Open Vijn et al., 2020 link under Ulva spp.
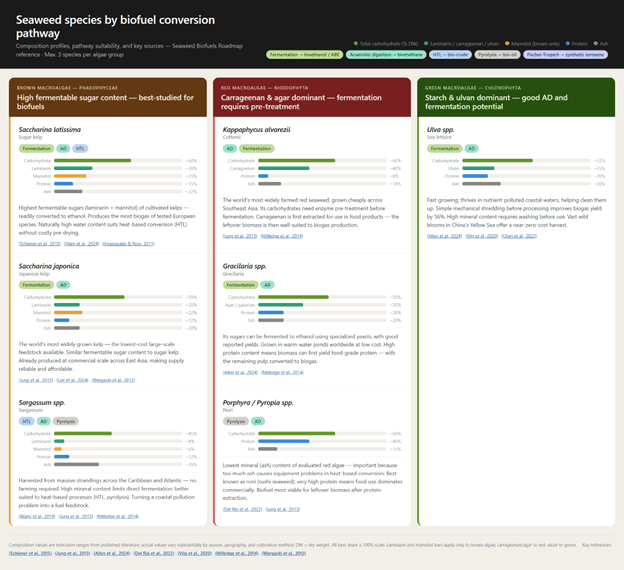This screenshot has width=624, height=570. [x=482, y=236]
